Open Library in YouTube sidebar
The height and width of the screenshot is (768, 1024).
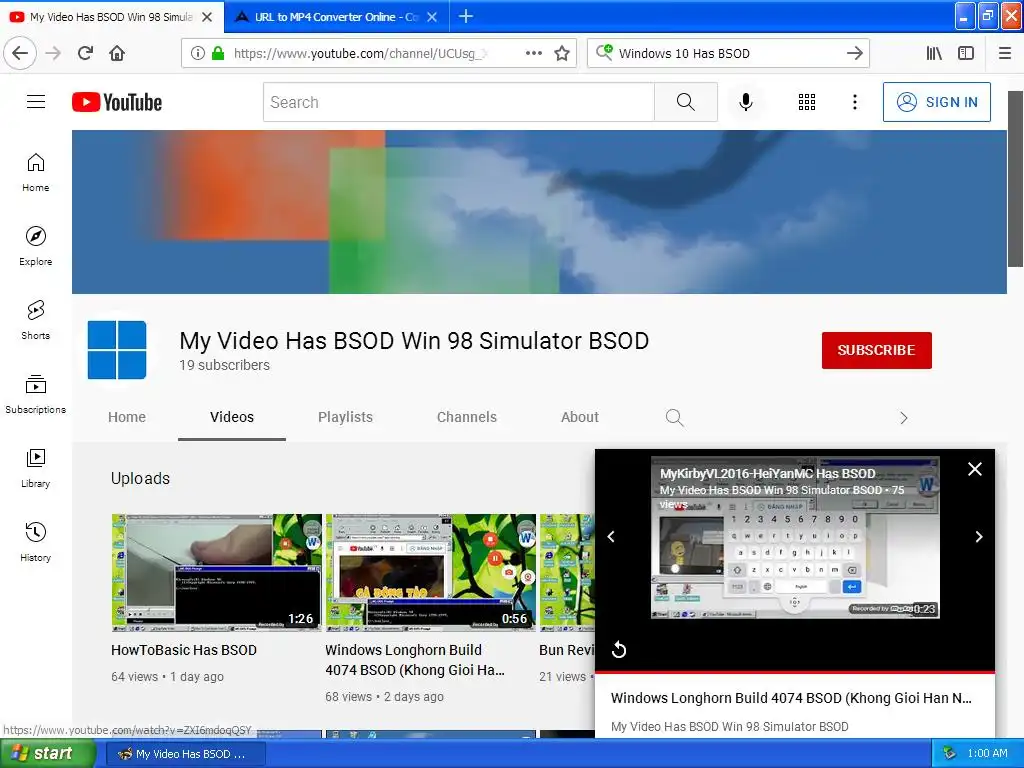[x=36, y=468]
